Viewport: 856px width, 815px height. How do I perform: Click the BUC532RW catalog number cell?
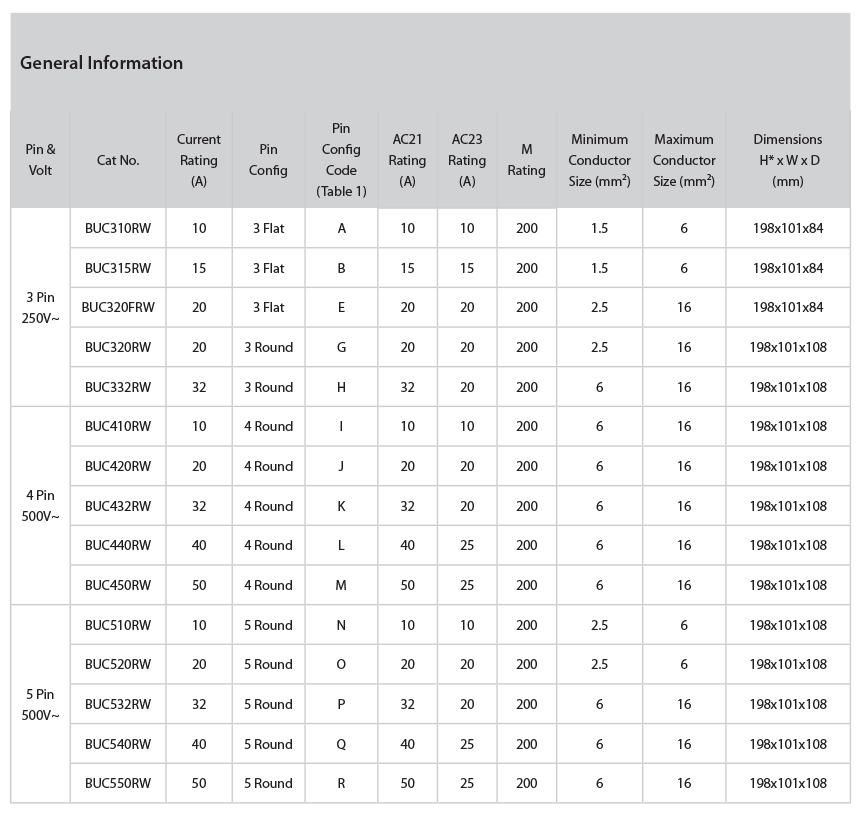pos(118,704)
